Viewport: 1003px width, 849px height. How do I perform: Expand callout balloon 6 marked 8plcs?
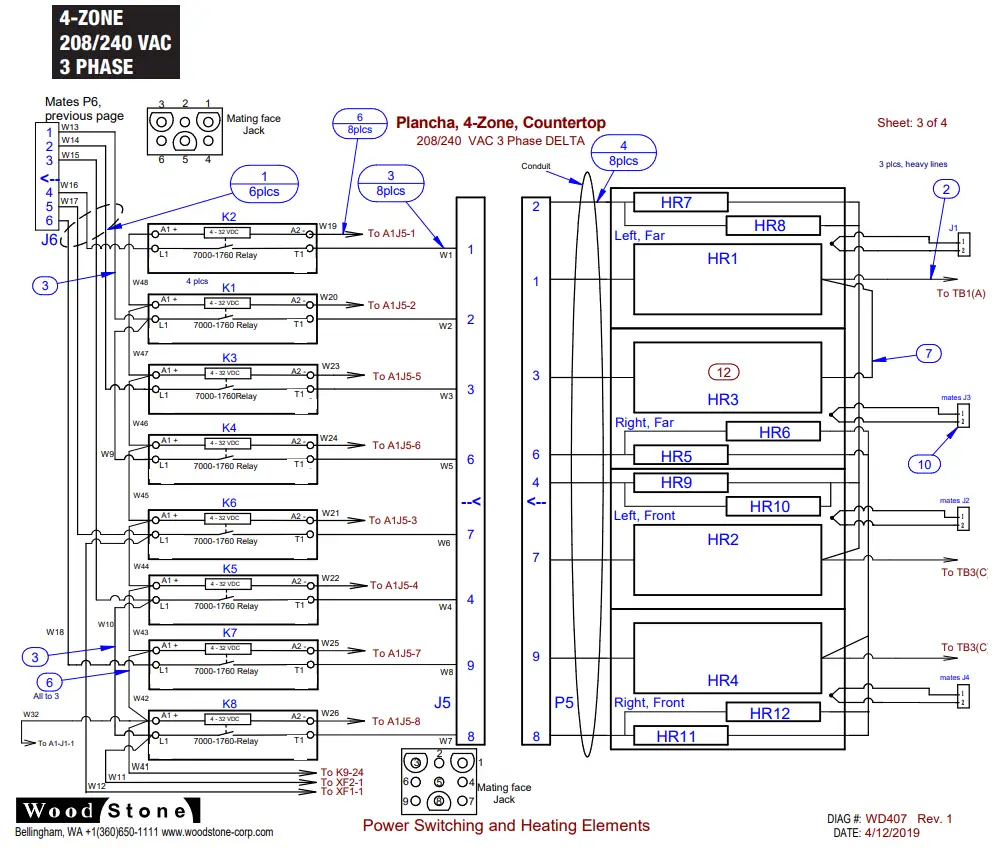(x=358, y=123)
